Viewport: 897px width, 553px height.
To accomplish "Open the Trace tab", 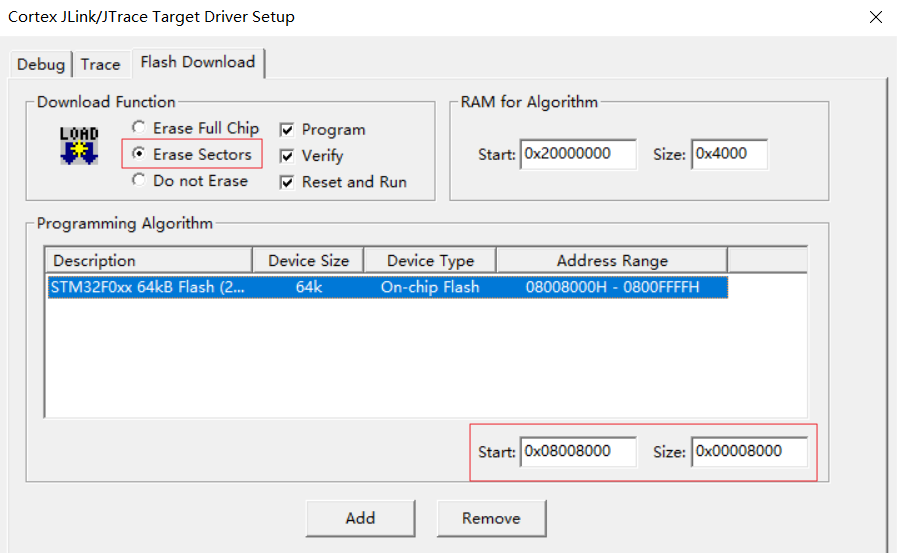I will click(x=101, y=64).
